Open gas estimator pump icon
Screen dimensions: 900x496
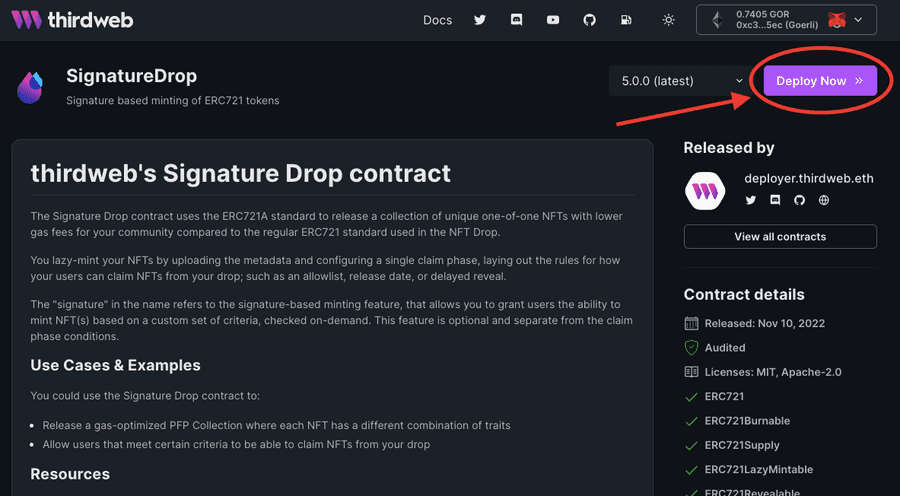click(x=626, y=20)
